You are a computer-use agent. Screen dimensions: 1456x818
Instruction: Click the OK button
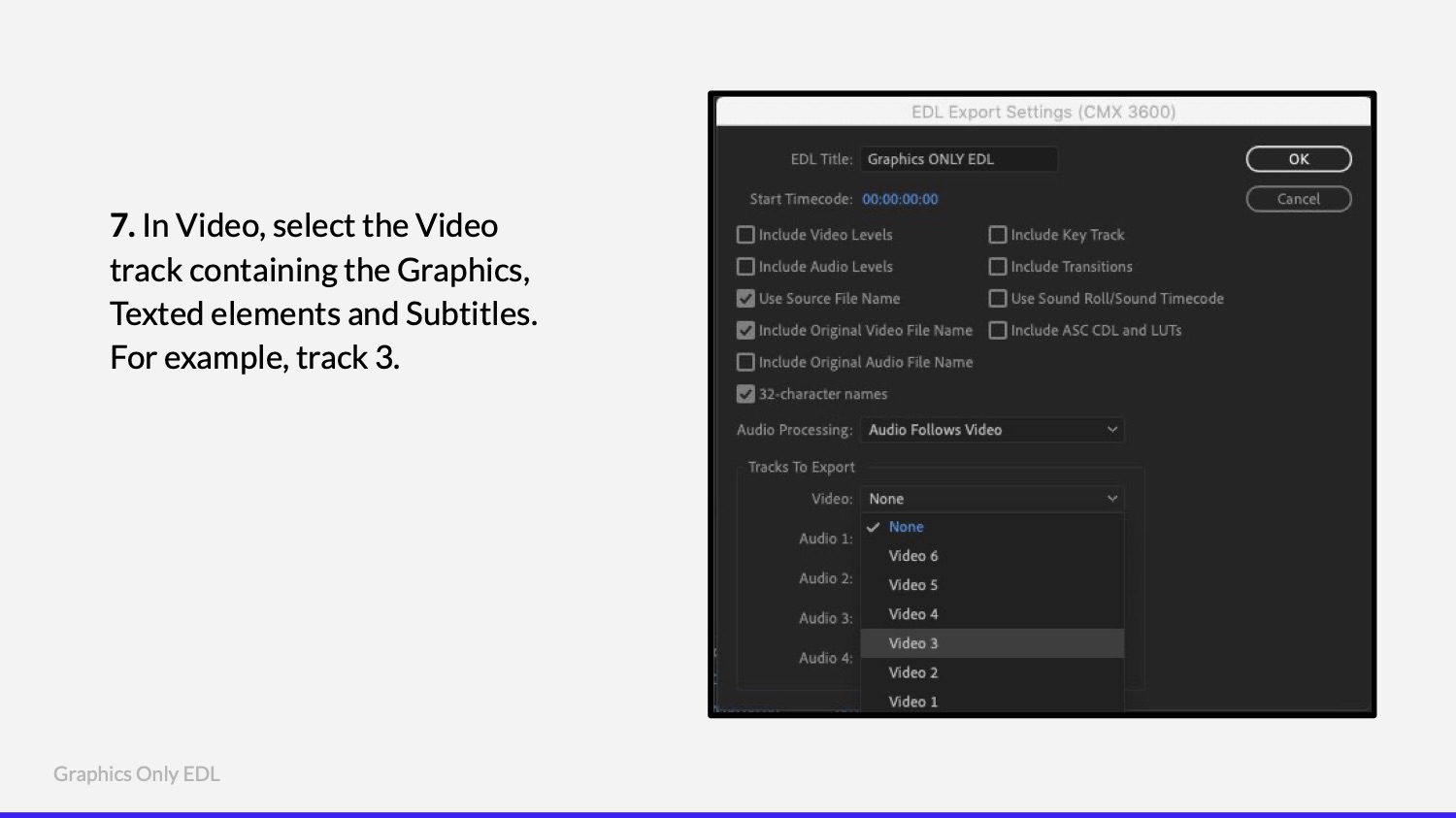click(1299, 159)
